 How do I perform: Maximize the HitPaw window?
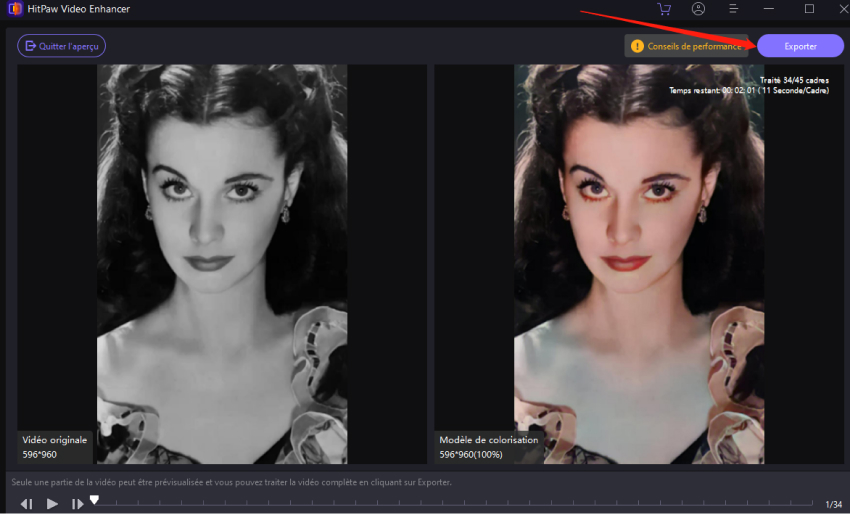tap(809, 9)
